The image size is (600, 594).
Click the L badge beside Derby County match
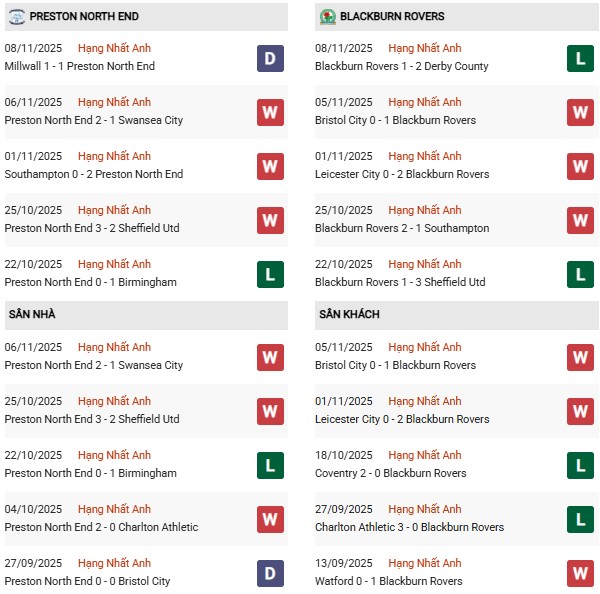580,58
